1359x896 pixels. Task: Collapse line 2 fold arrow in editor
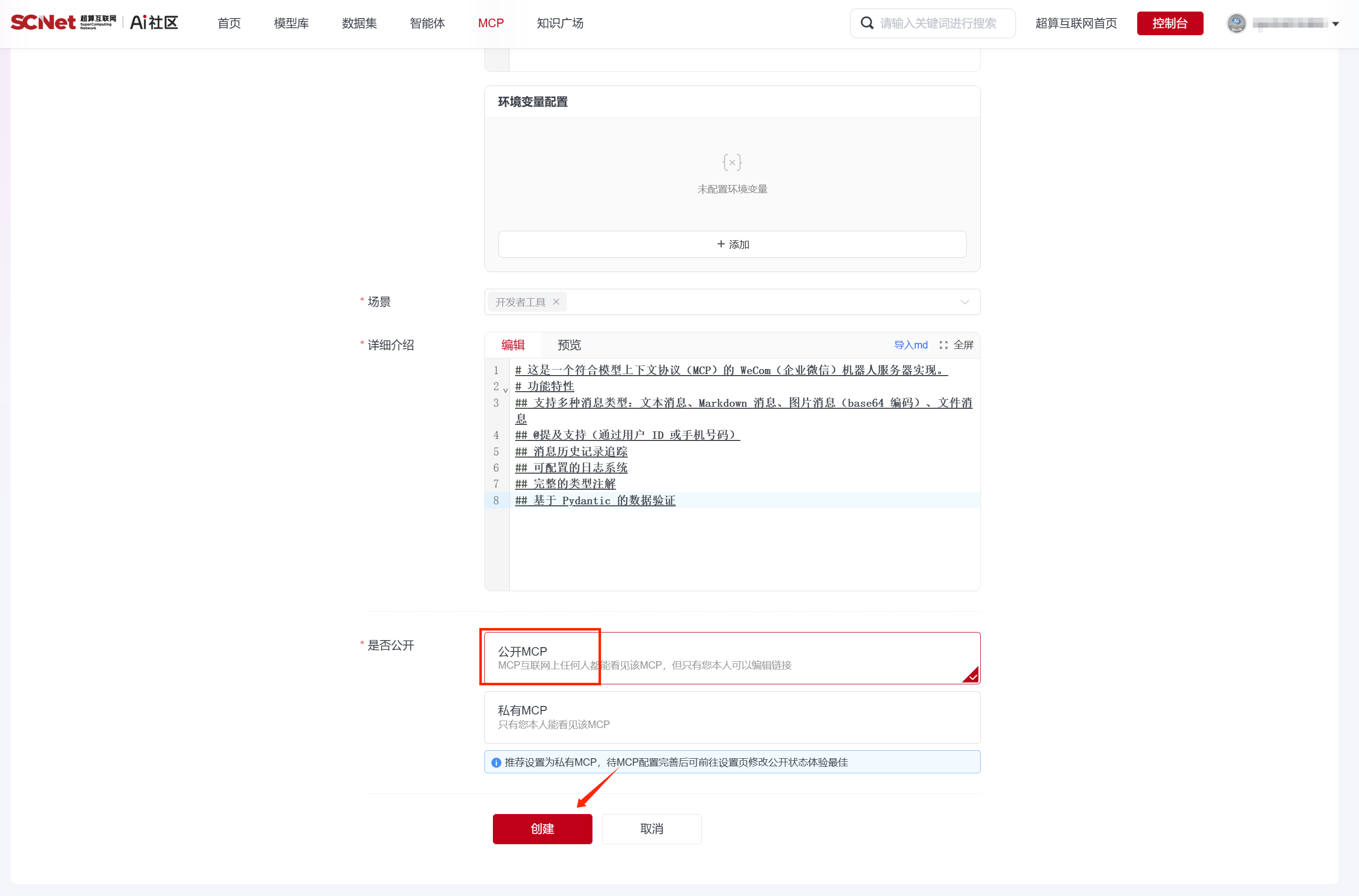pos(505,390)
